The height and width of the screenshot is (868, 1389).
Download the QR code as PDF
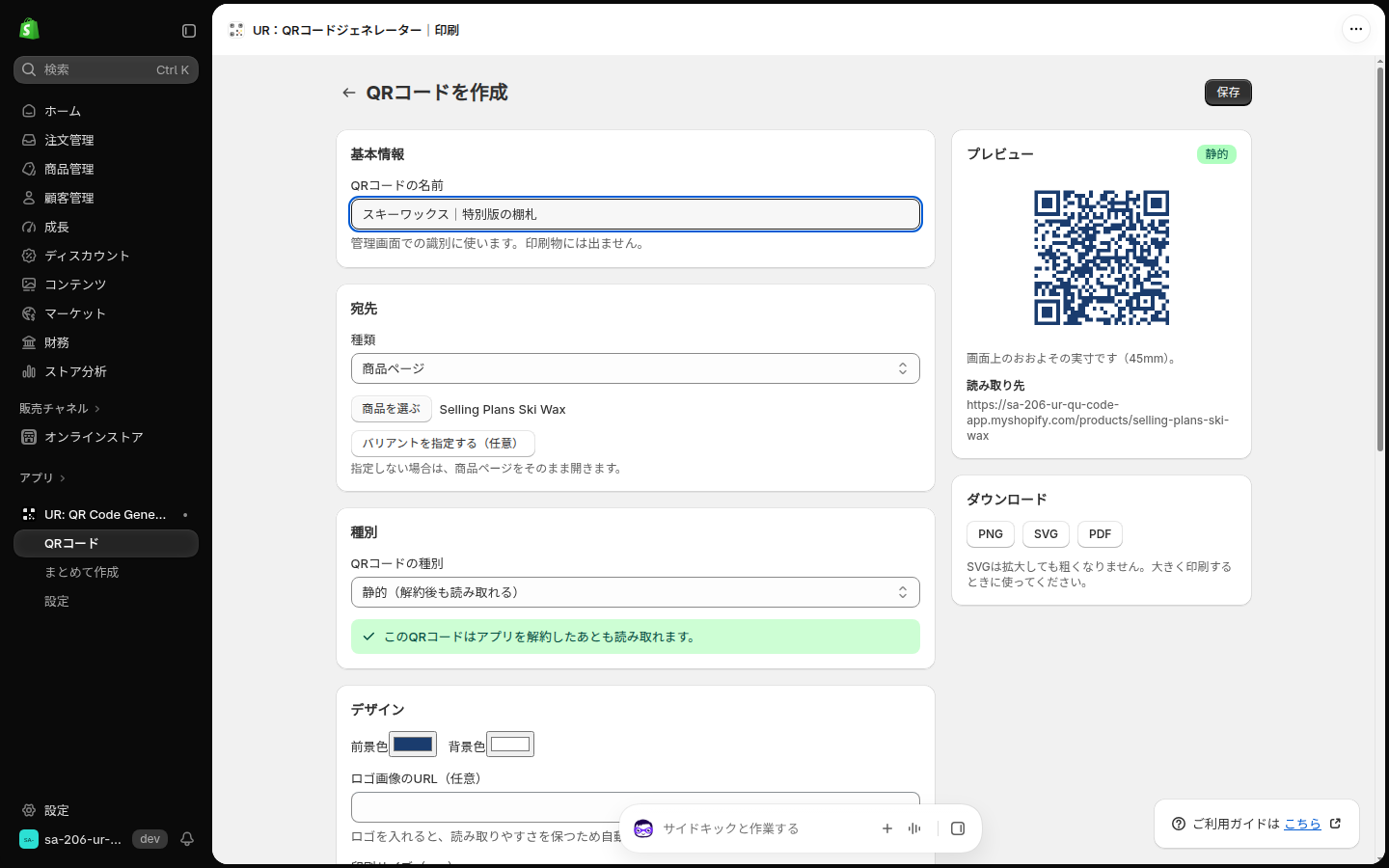[1100, 534]
